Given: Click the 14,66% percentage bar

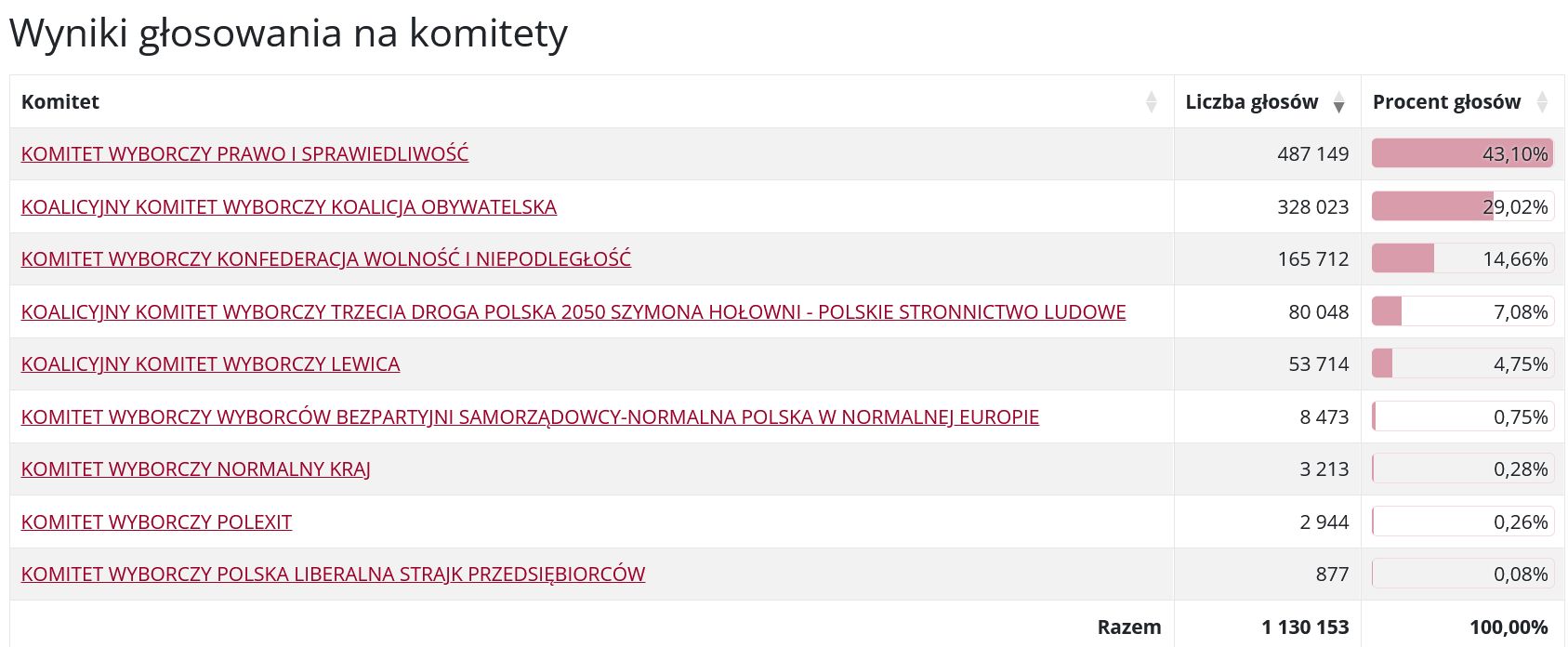Looking at the screenshot, I should click(x=1462, y=259).
